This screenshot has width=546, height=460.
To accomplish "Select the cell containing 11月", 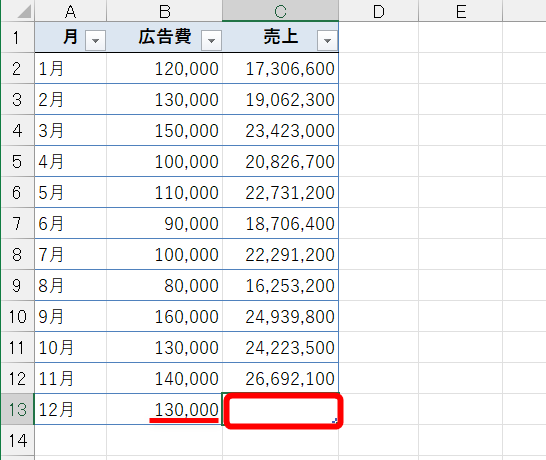I will 71,378.
